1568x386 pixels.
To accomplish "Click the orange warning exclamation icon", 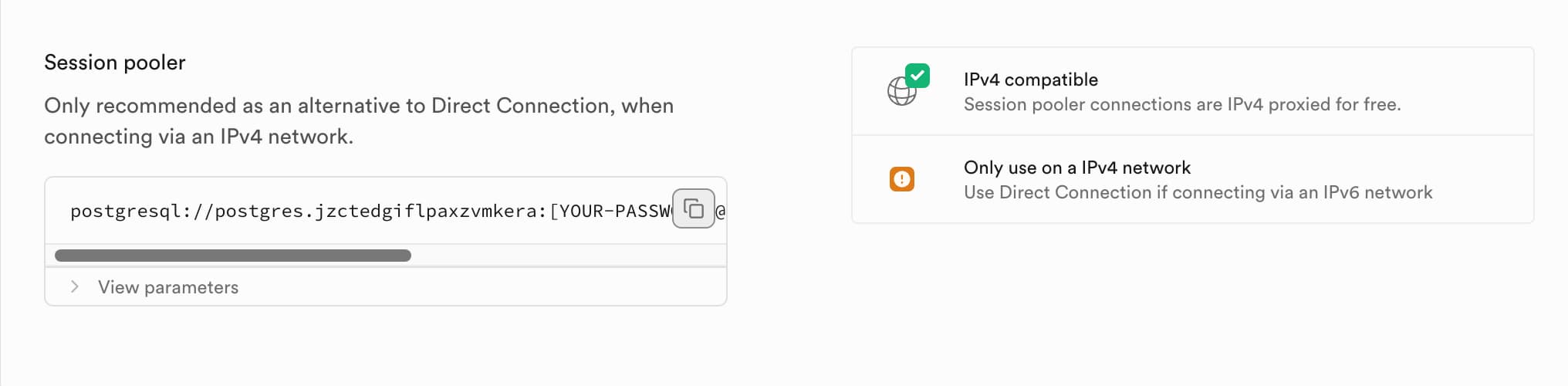I will tap(901, 179).
